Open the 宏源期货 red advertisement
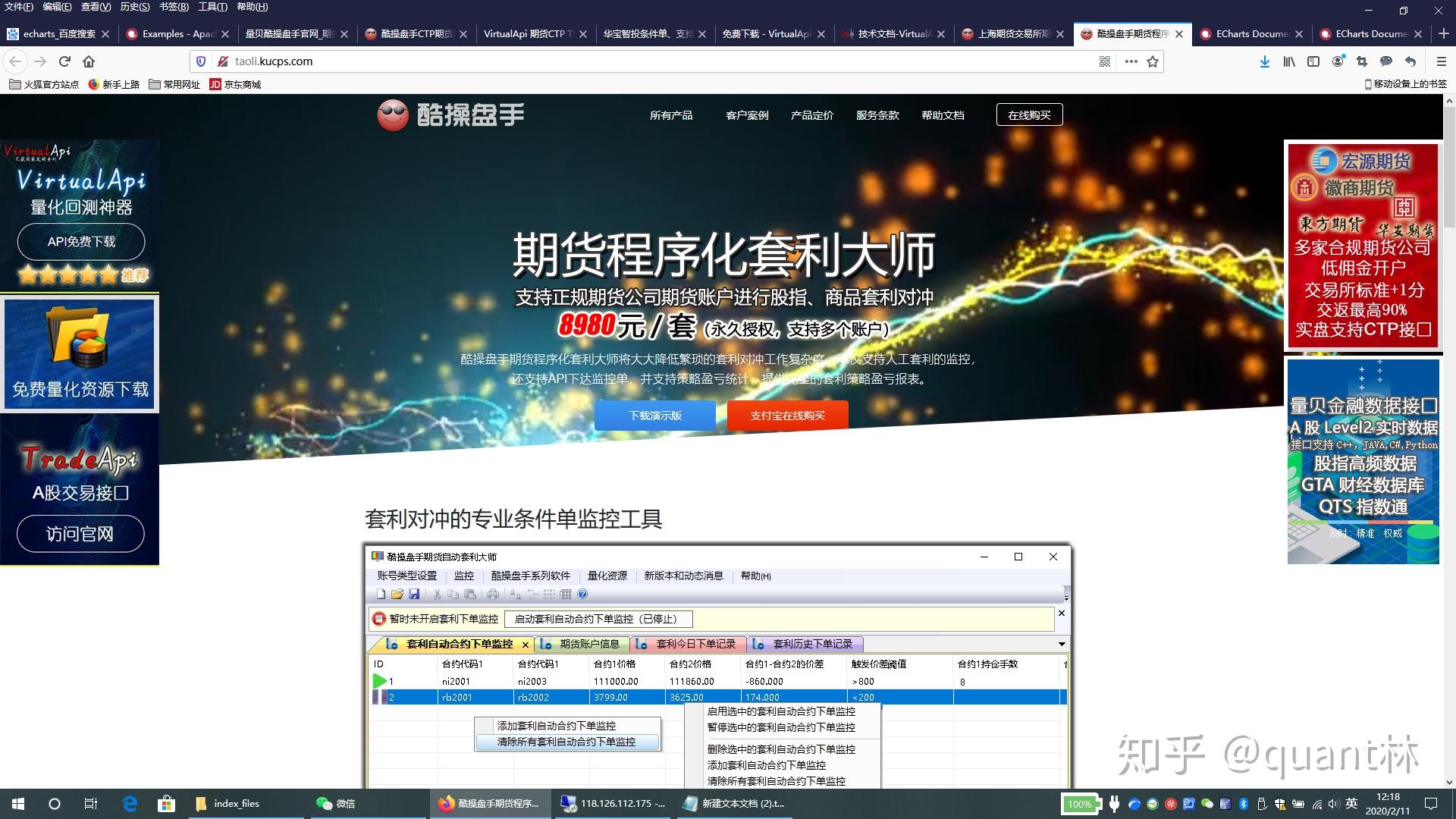 point(1362,245)
